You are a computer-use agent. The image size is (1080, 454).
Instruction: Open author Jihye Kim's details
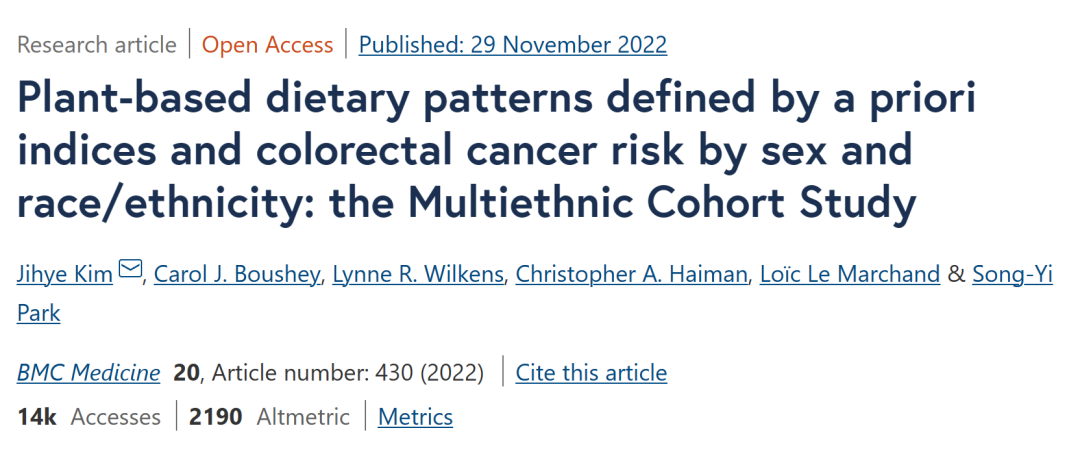coord(65,273)
